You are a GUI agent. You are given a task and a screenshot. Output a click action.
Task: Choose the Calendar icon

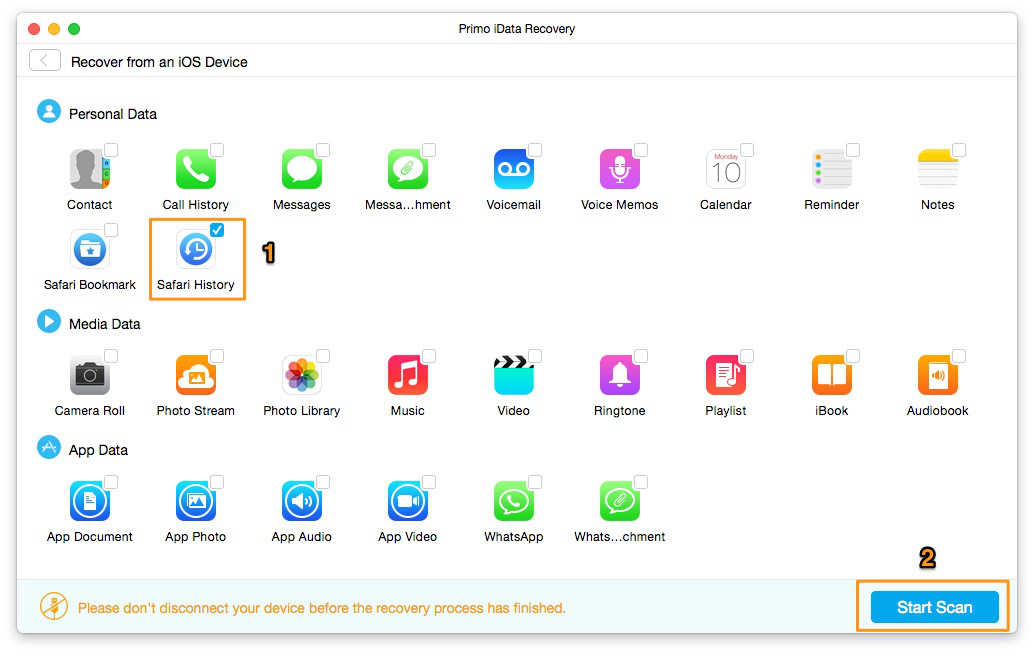pos(725,169)
